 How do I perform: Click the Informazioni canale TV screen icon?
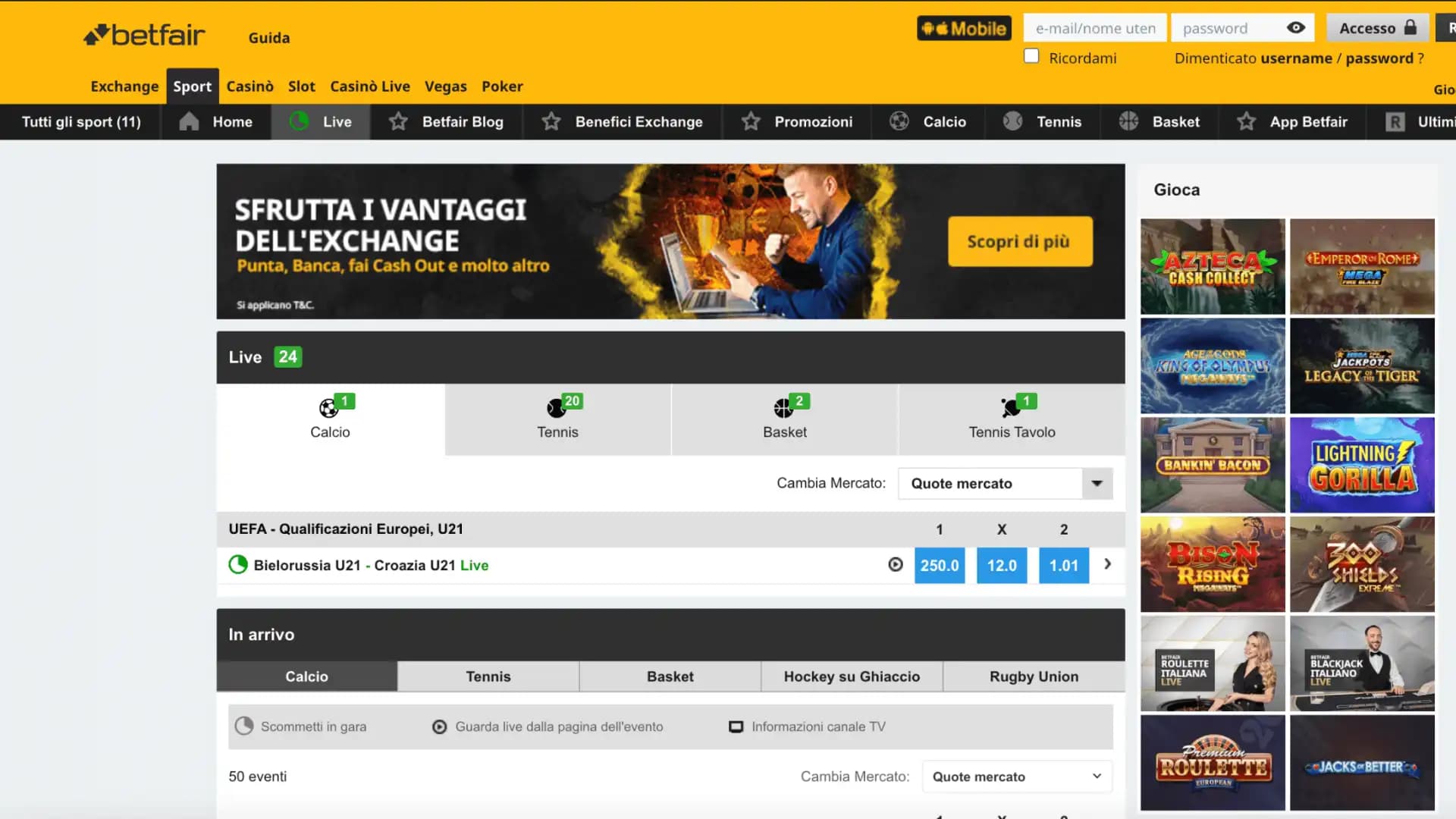pyautogui.click(x=736, y=726)
